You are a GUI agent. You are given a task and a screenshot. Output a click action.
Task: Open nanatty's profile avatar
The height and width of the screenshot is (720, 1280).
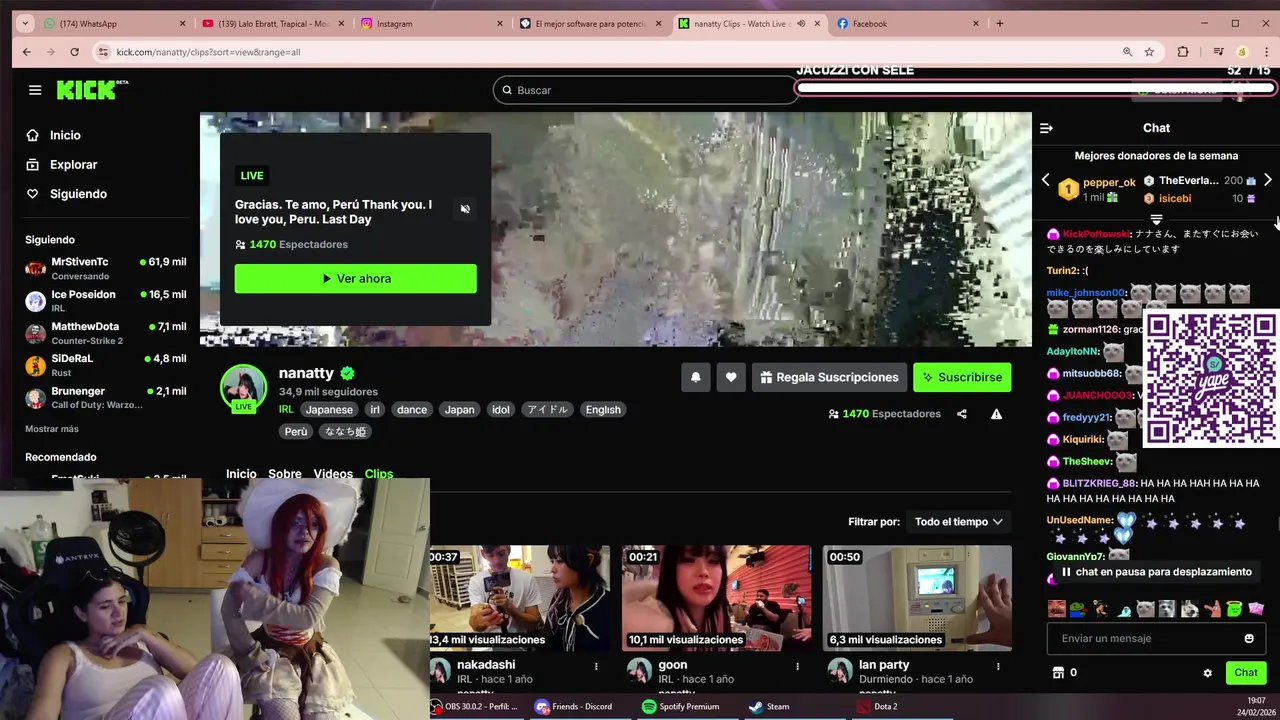tap(243, 388)
